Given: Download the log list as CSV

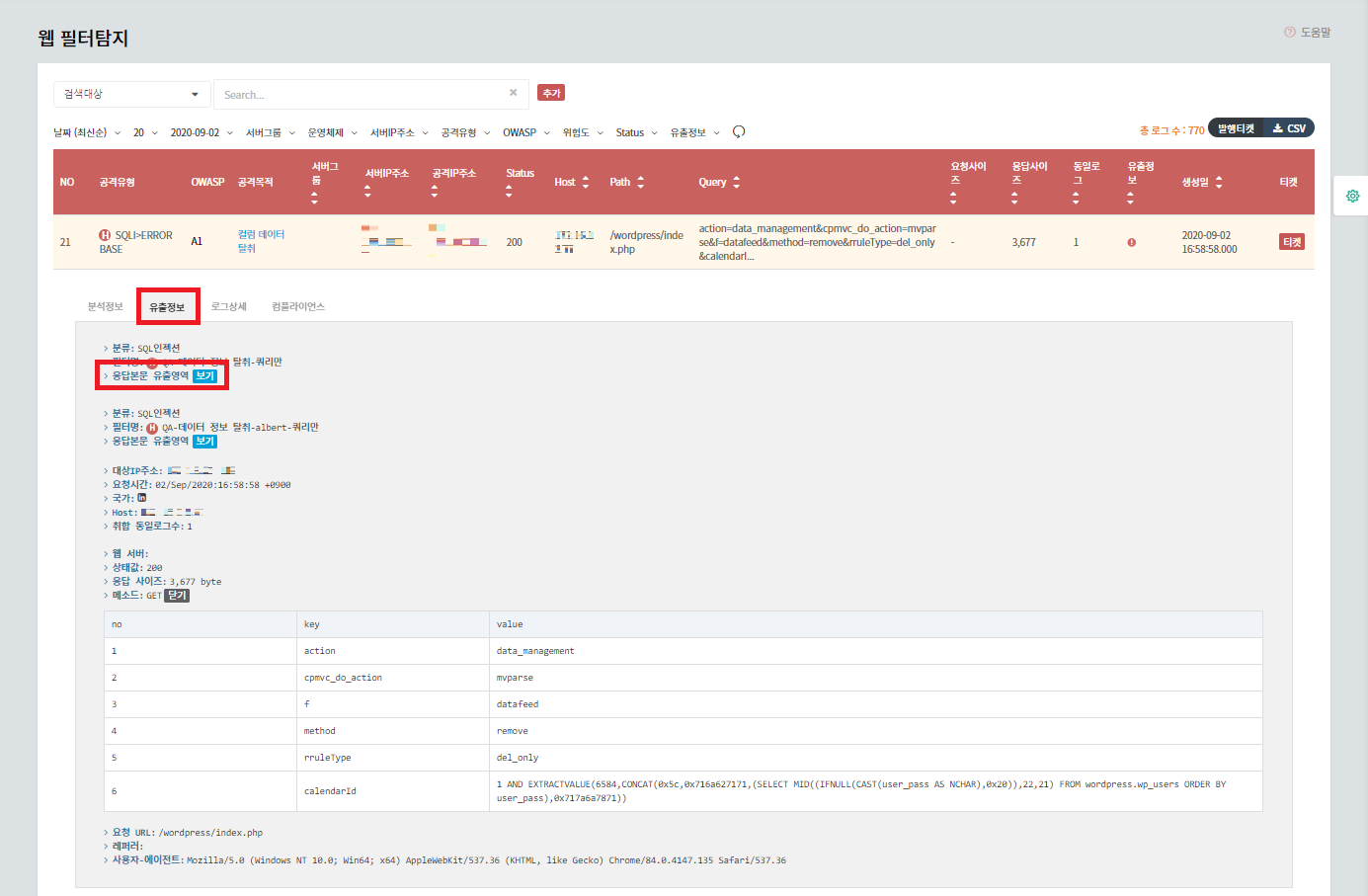Looking at the screenshot, I should coord(1289,128).
